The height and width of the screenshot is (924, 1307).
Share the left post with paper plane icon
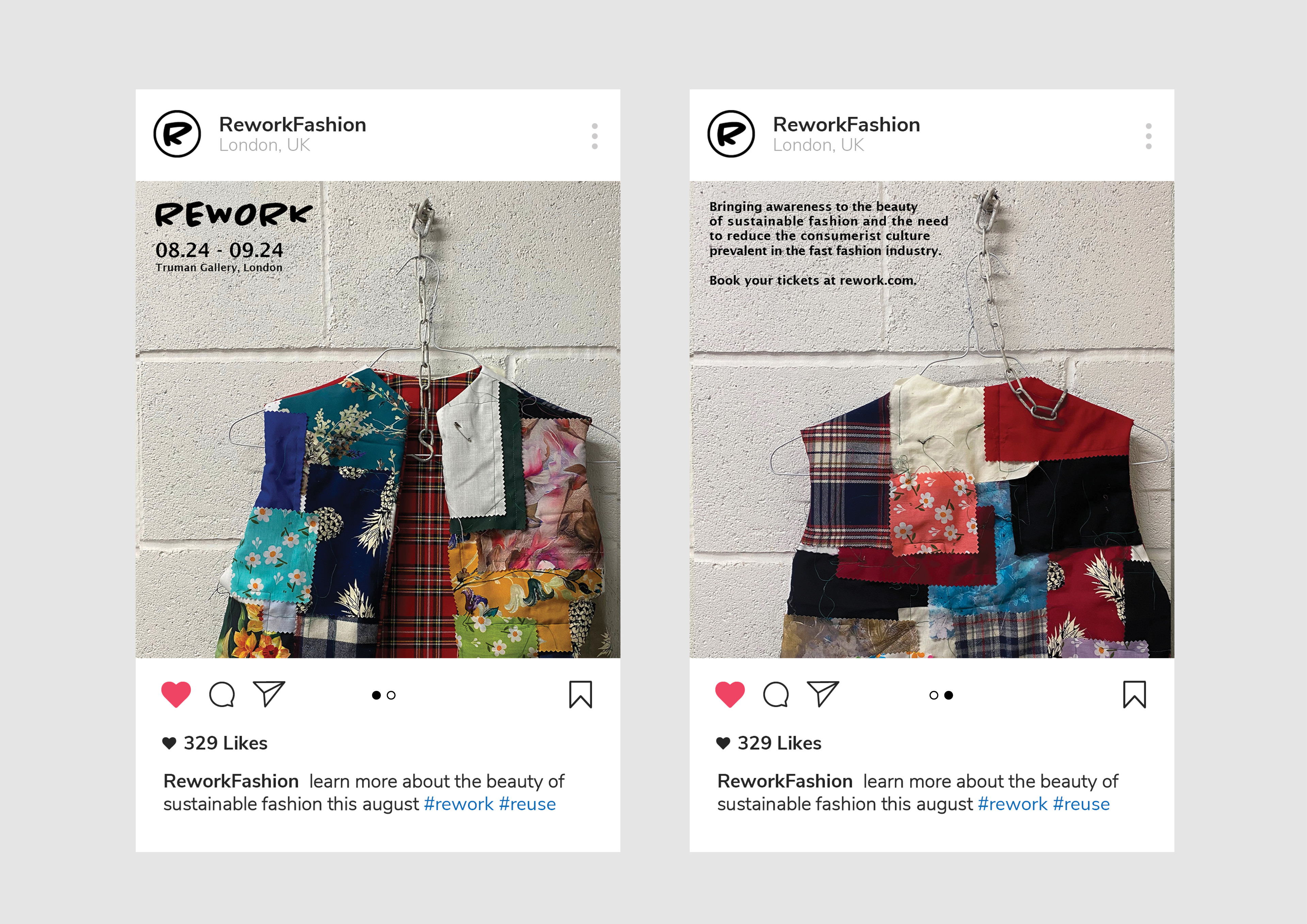point(269,694)
